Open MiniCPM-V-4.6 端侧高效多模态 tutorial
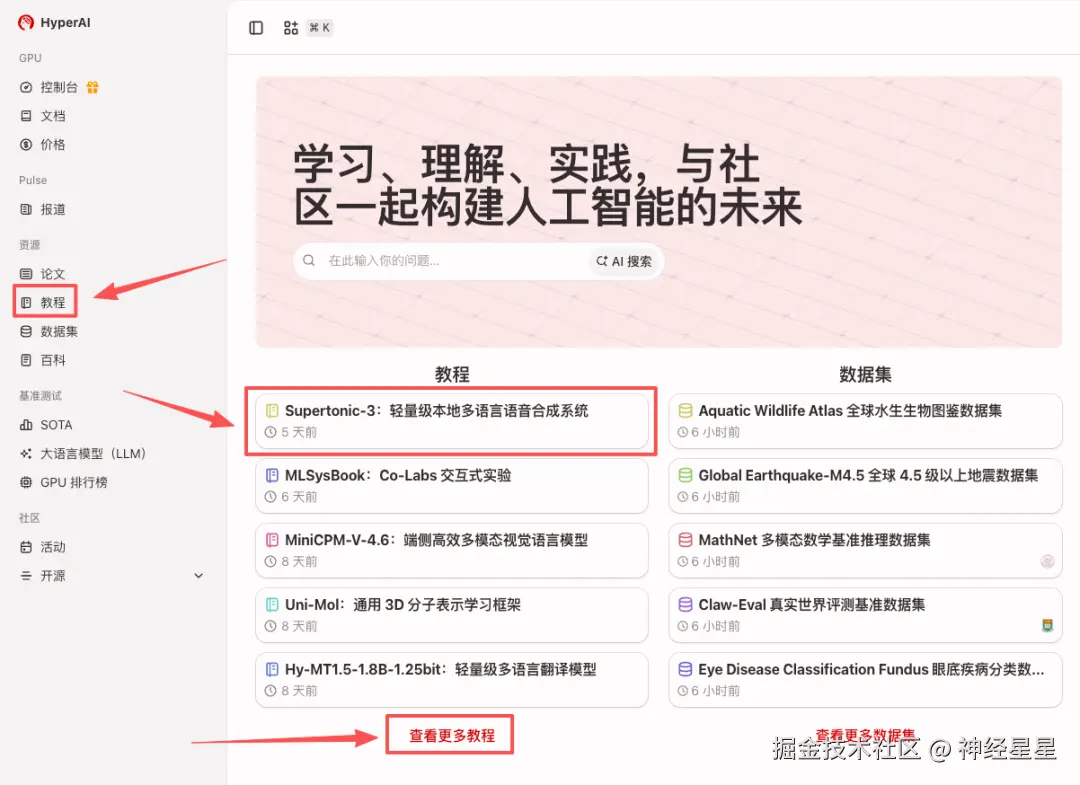The image size is (1080, 785). [x=452, y=550]
